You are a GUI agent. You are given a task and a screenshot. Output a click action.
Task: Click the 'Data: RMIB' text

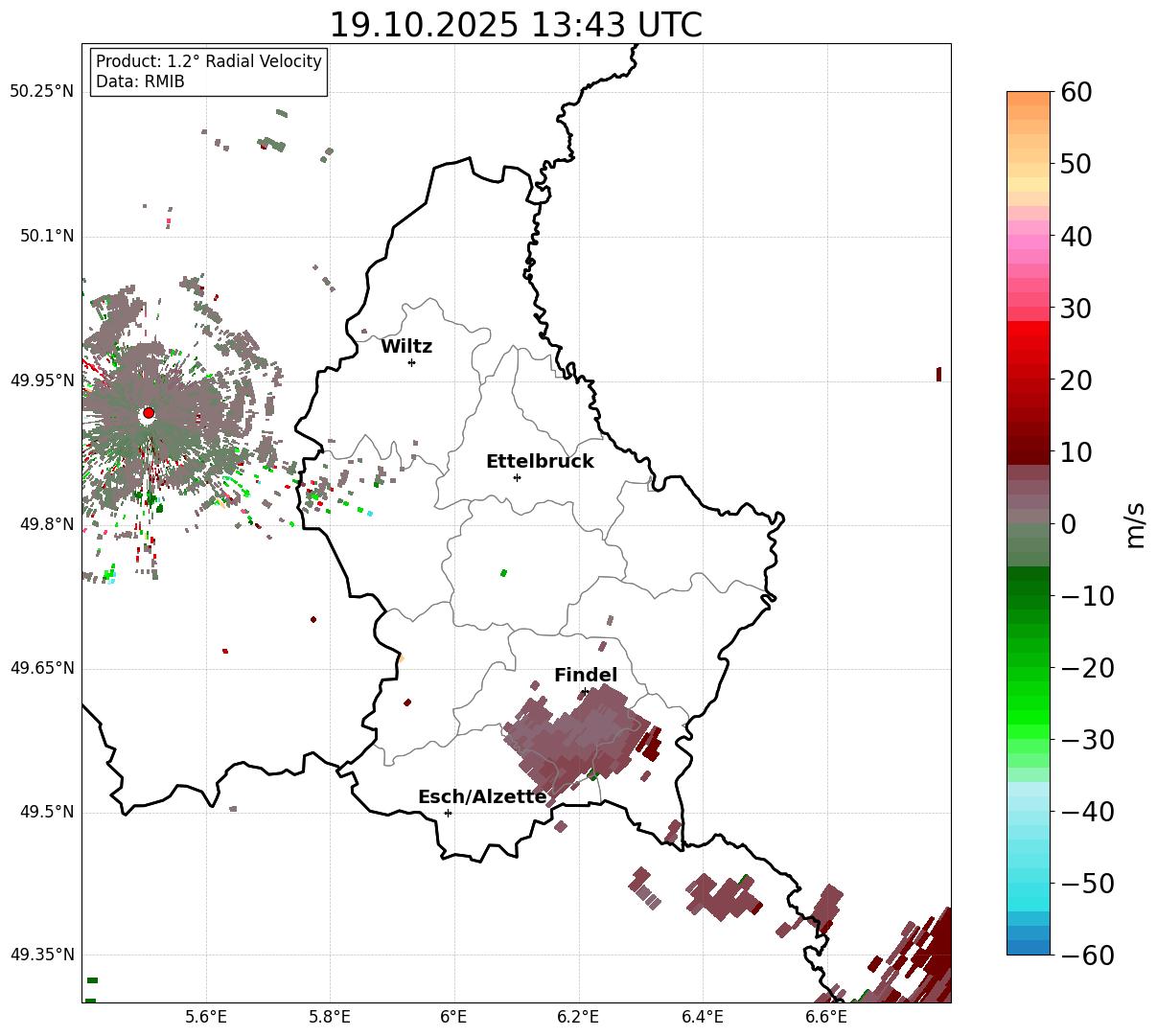[x=140, y=82]
